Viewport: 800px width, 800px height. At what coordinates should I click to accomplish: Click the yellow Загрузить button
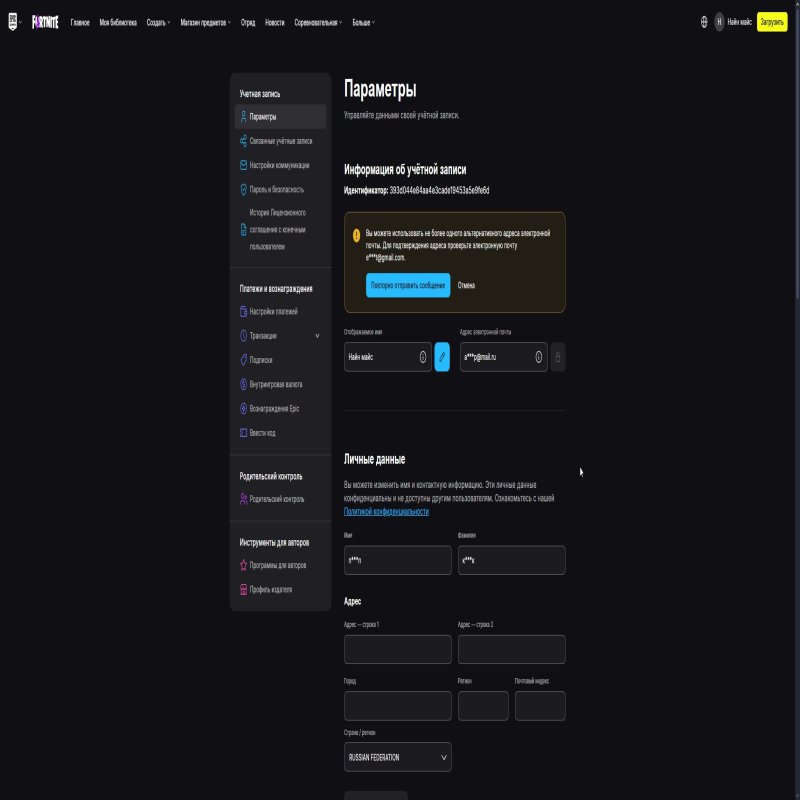click(772, 22)
